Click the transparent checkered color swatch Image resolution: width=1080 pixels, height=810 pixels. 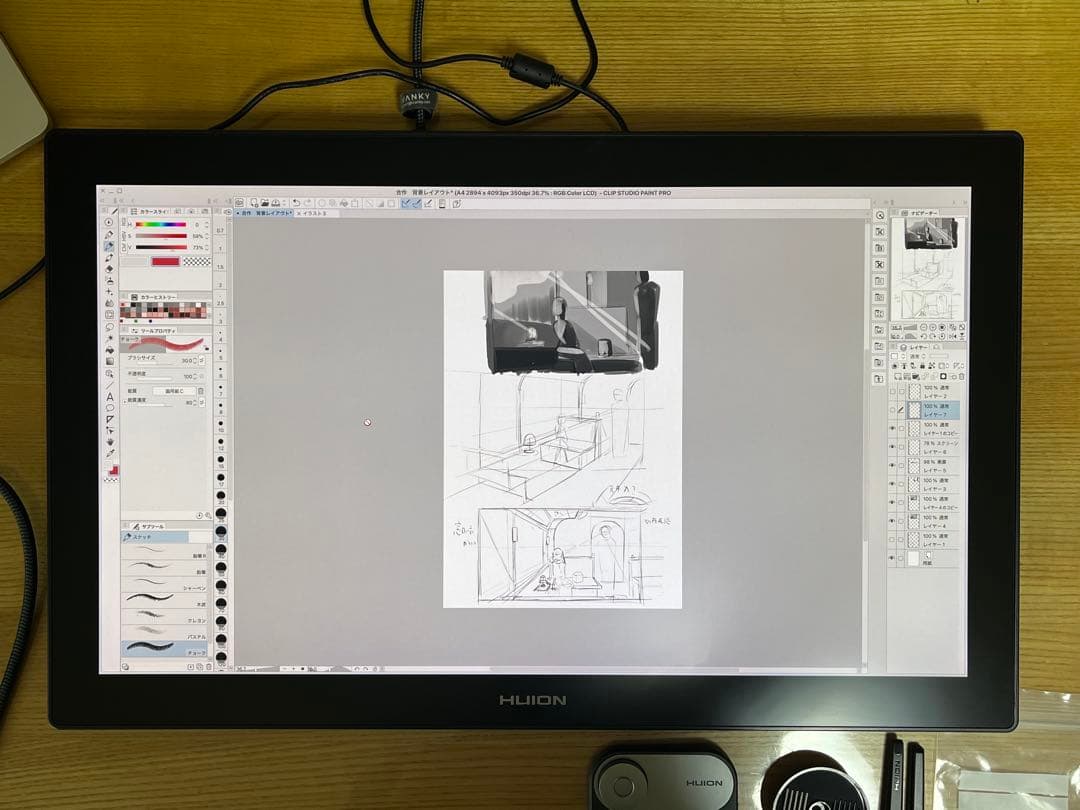pos(197,261)
